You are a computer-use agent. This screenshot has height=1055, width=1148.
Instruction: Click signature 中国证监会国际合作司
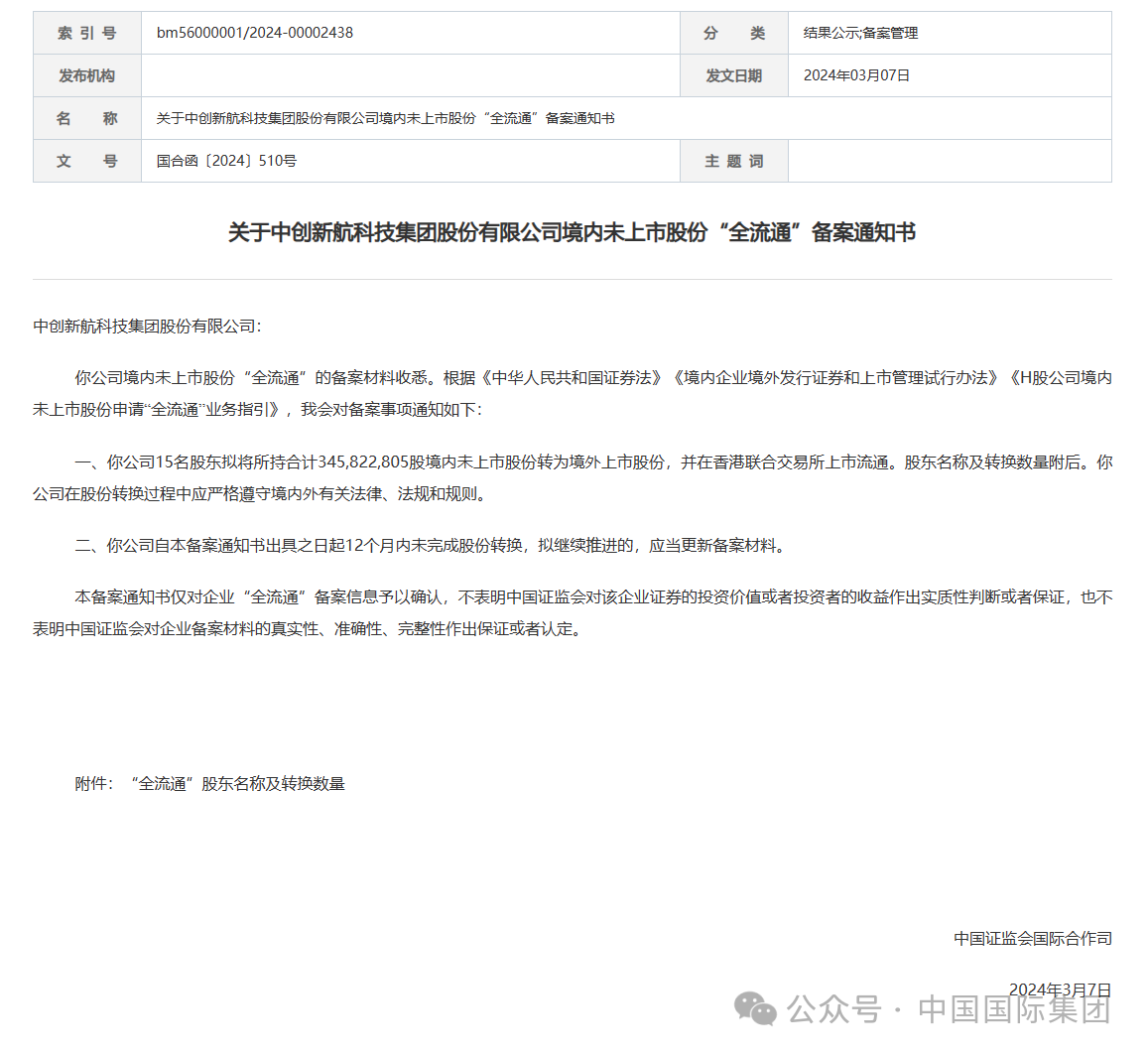(1032, 939)
